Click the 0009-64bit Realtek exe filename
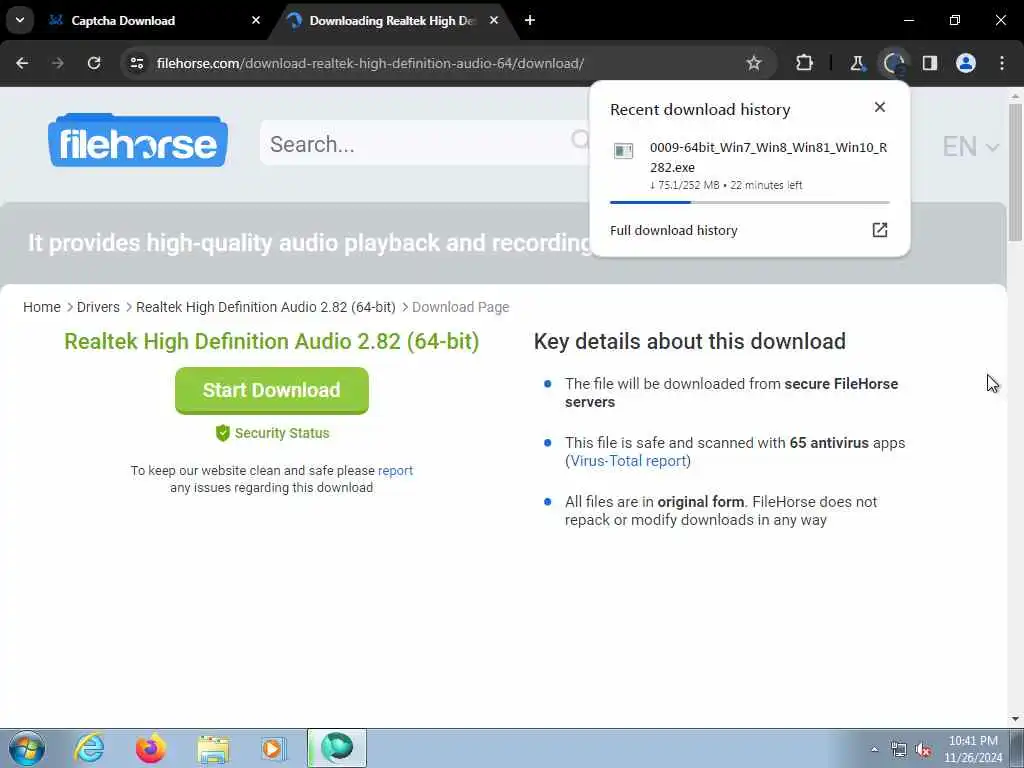This screenshot has height=768, width=1024. pyautogui.click(x=768, y=157)
